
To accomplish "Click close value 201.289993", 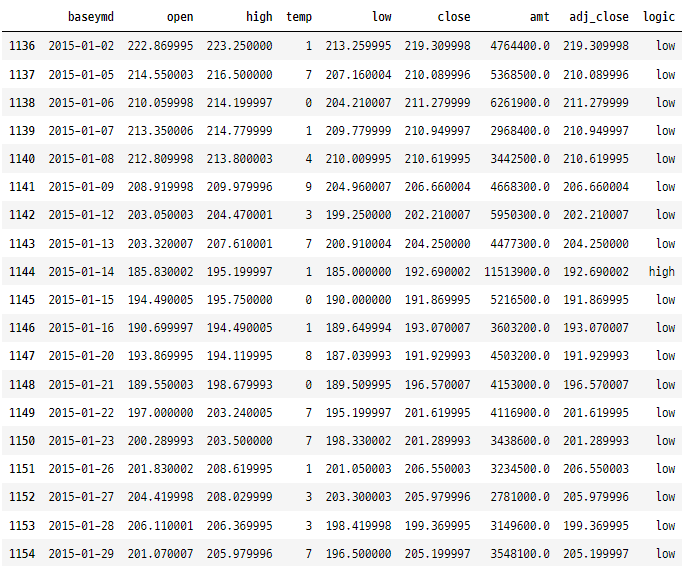I will click(x=437, y=440).
